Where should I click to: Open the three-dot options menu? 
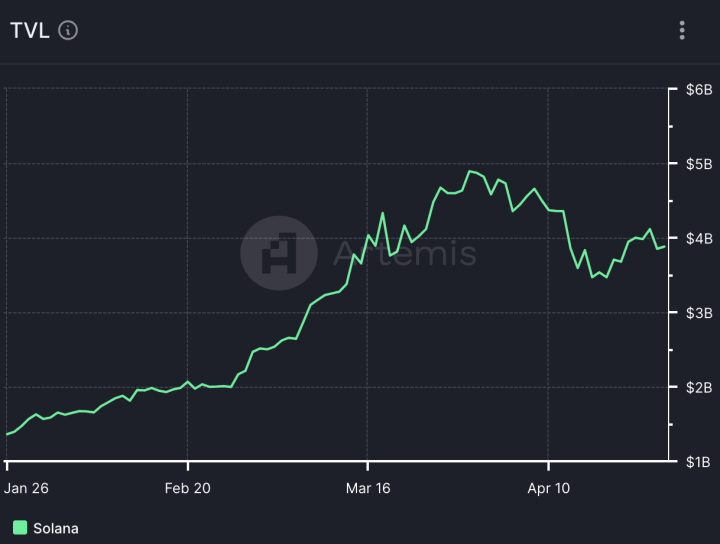tap(682, 30)
